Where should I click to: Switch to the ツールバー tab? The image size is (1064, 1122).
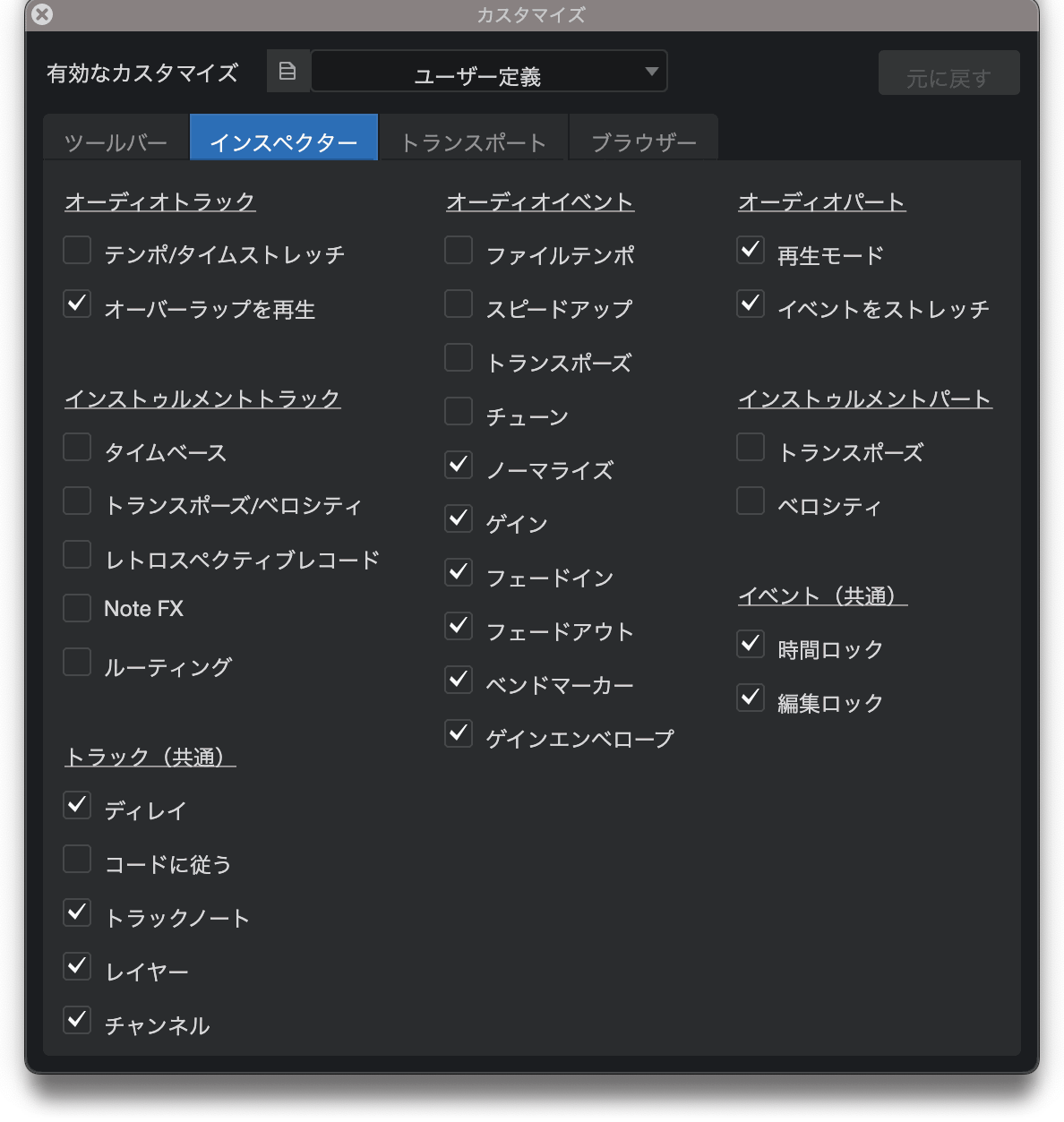coord(116,141)
